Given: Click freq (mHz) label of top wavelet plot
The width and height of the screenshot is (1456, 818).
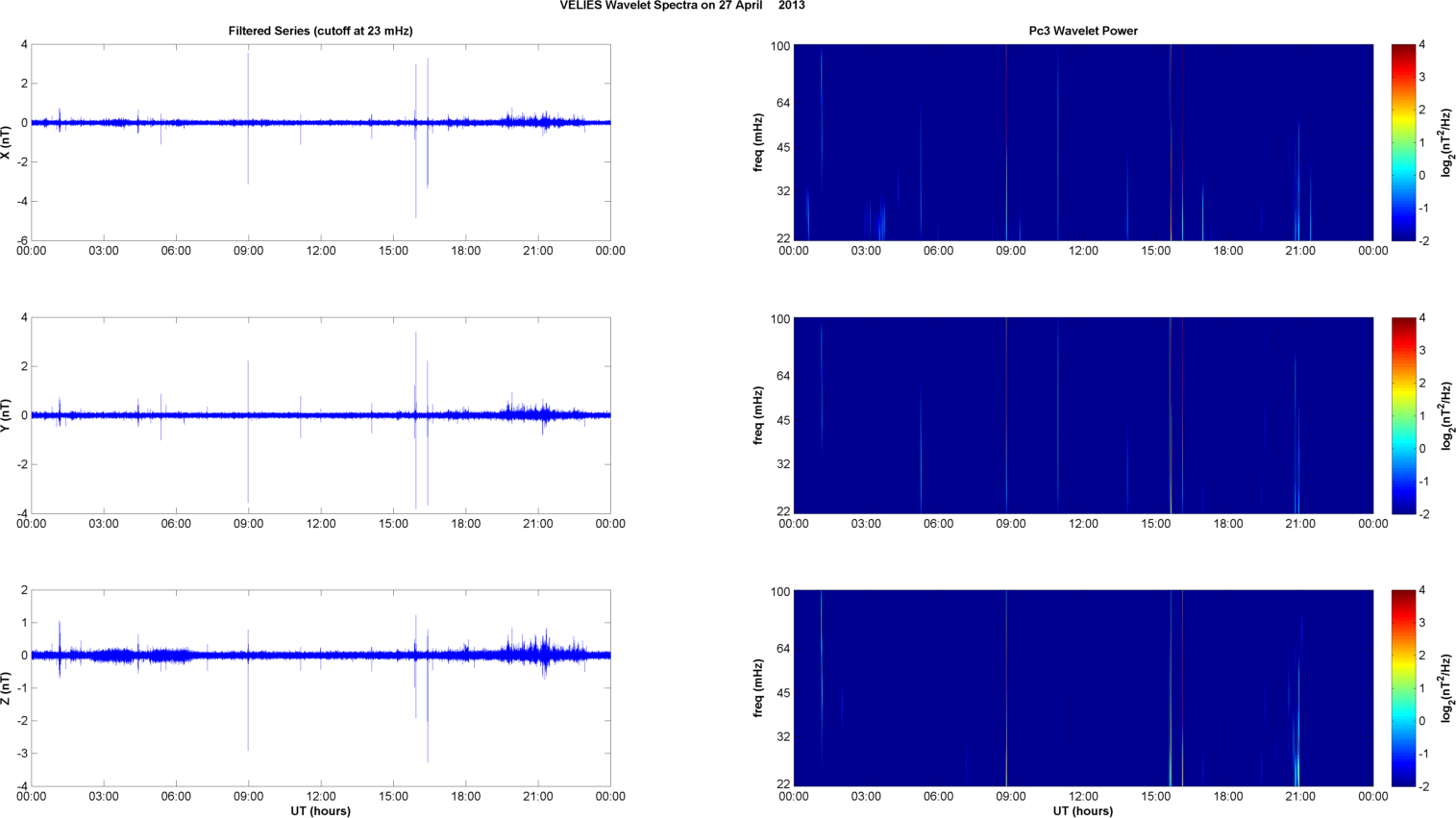Looking at the screenshot, I should click(x=758, y=142).
